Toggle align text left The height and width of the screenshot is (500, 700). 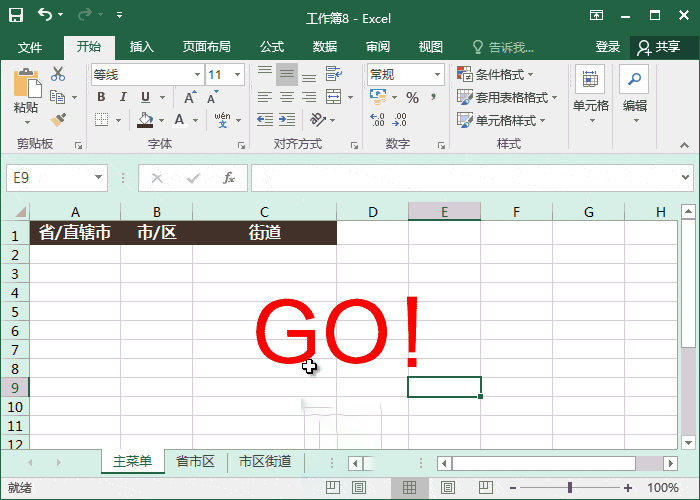(x=265, y=97)
